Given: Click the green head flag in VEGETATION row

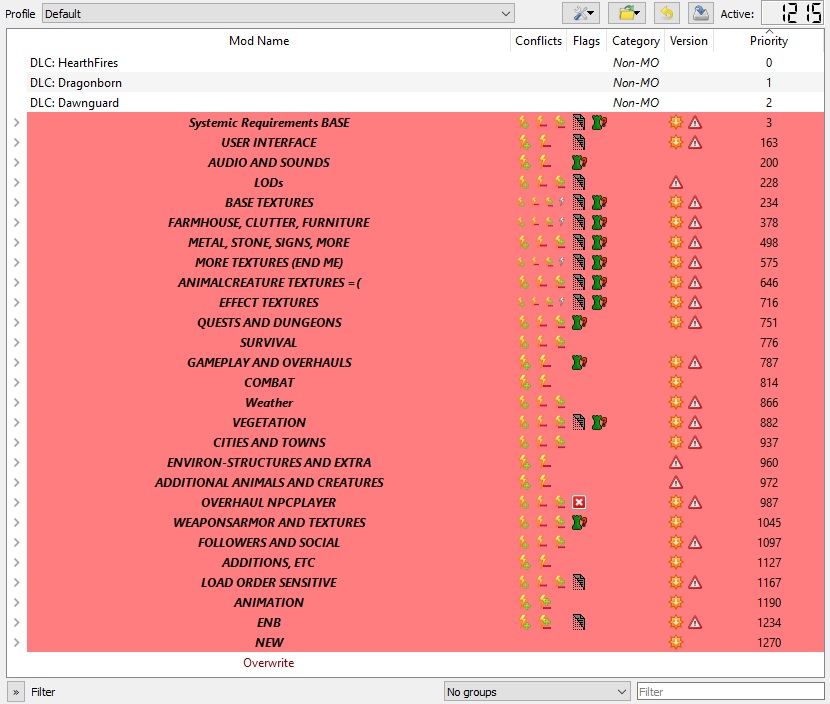Looking at the screenshot, I should tap(599, 422).
